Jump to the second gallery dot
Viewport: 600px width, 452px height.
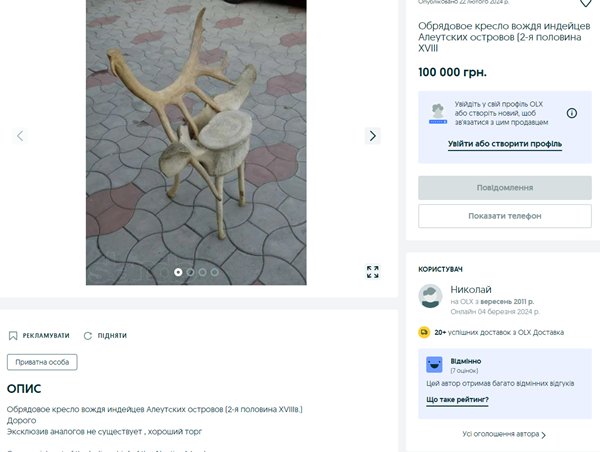pos(190,272)
